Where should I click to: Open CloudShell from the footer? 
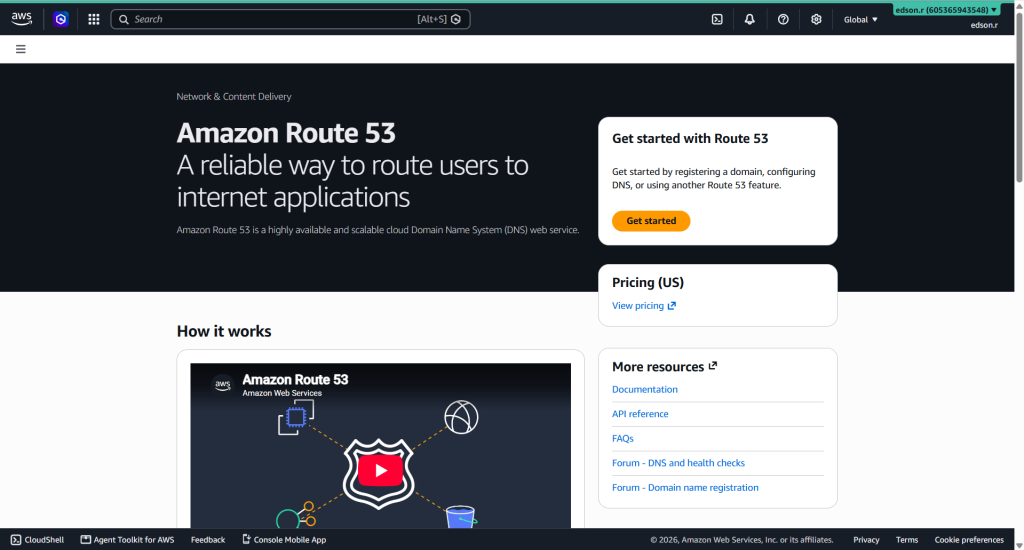pos(37,540)
